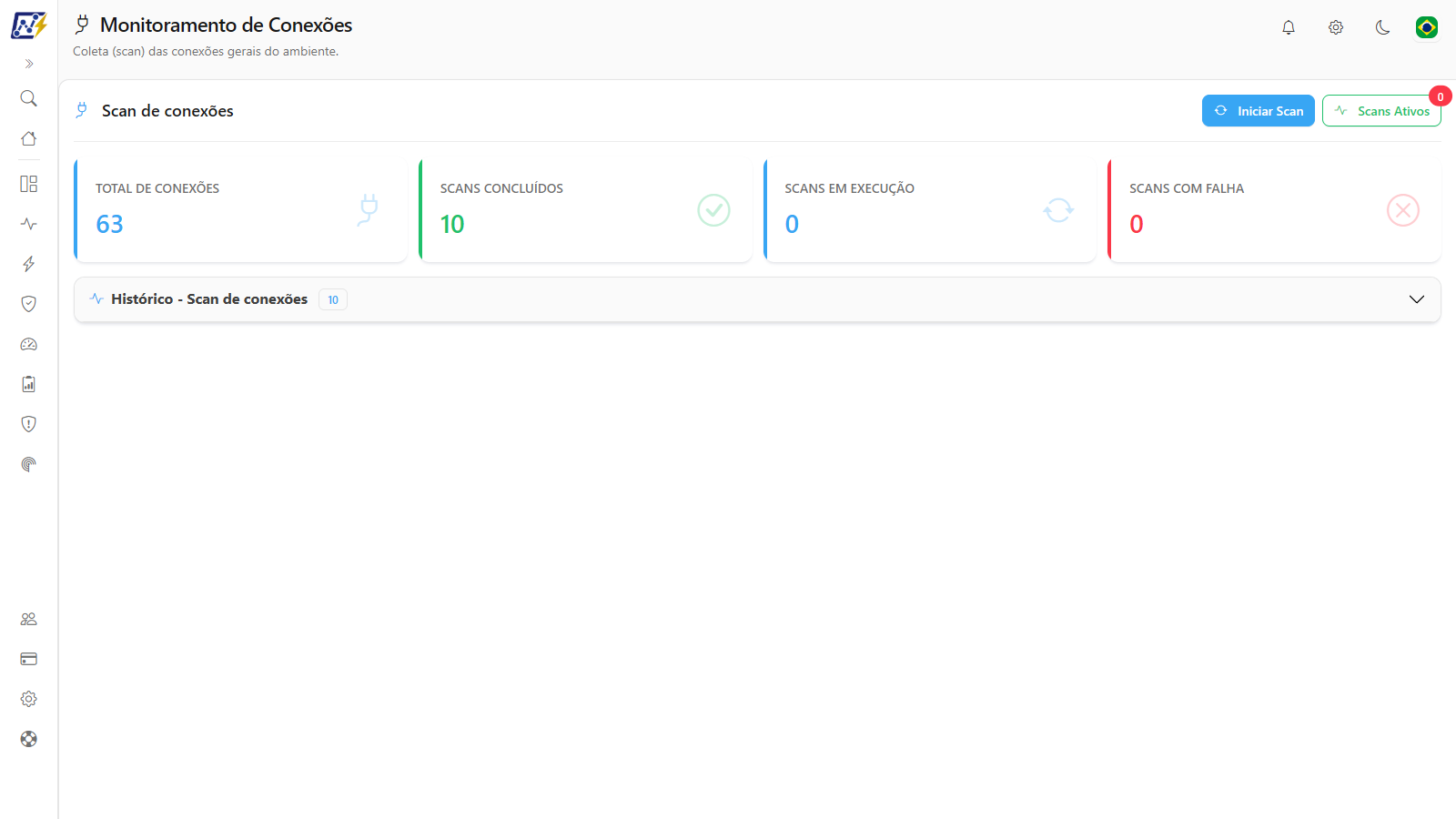Change language via Brazil flag

click(1427, 27)
